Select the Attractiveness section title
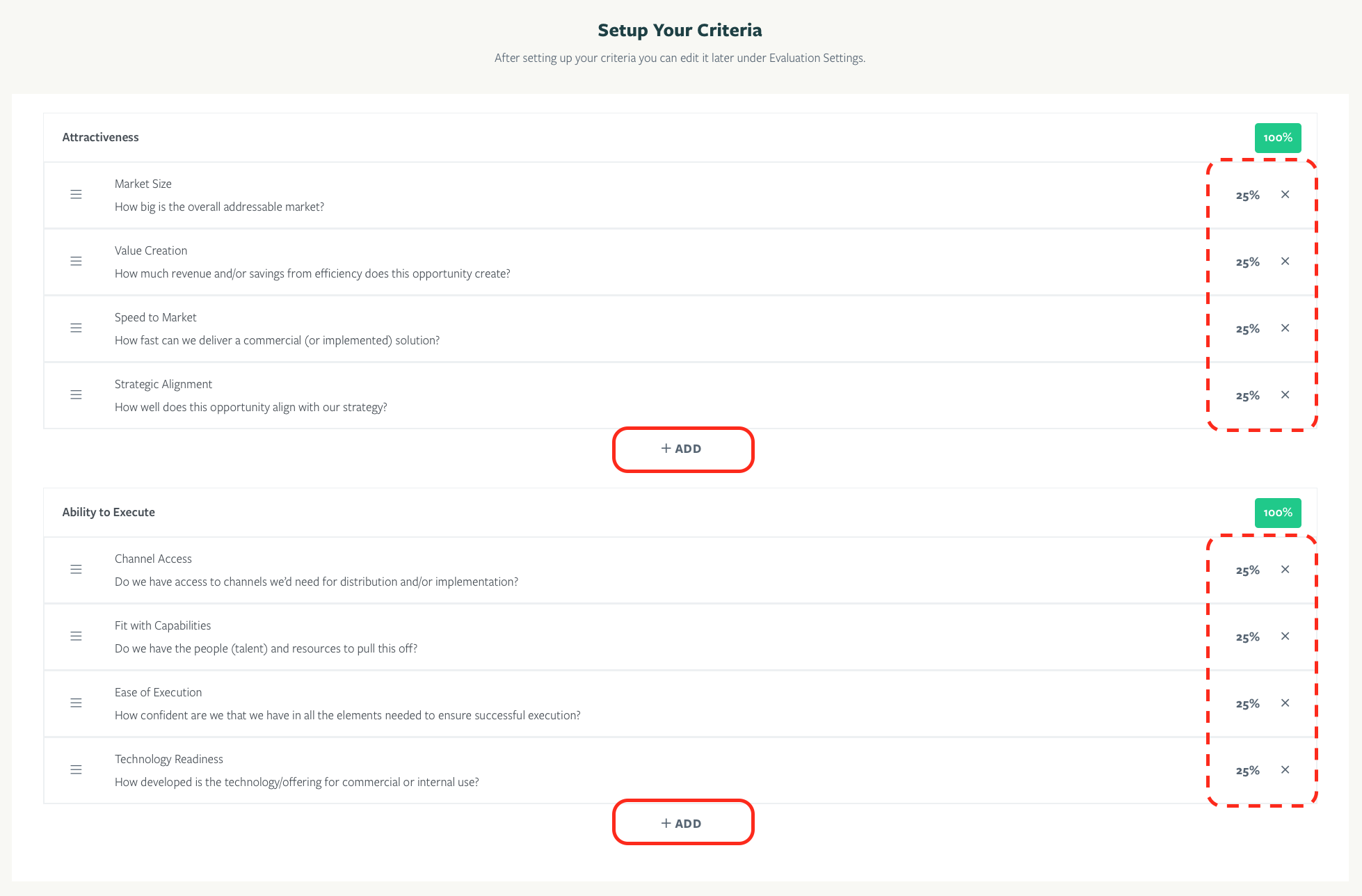 [100, 137]
